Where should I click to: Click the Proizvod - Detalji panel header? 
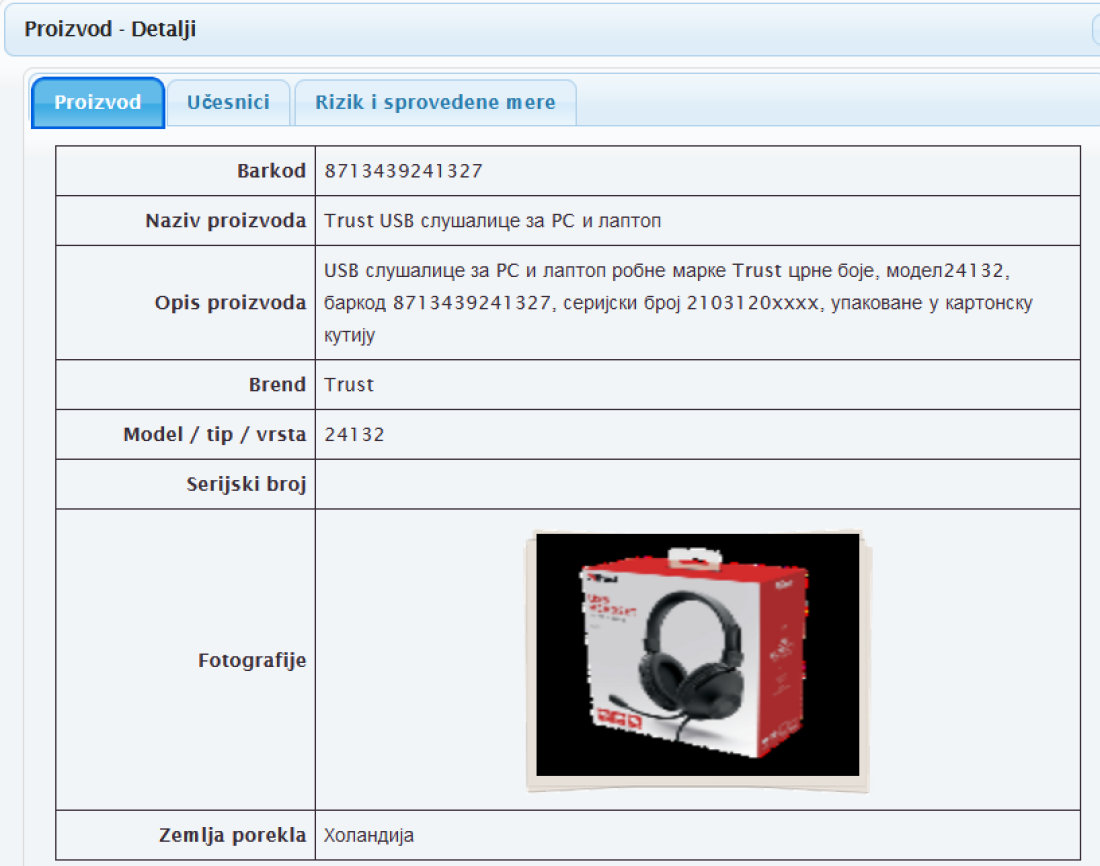point(110,29)
